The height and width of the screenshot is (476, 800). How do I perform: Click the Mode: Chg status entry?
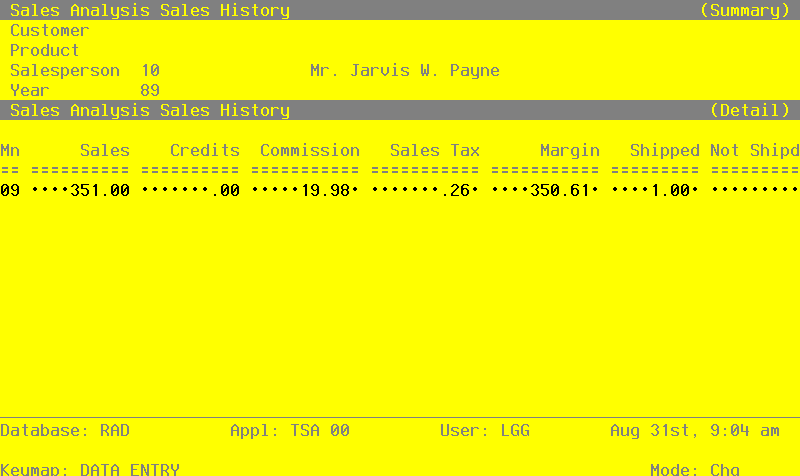point(695,469)
